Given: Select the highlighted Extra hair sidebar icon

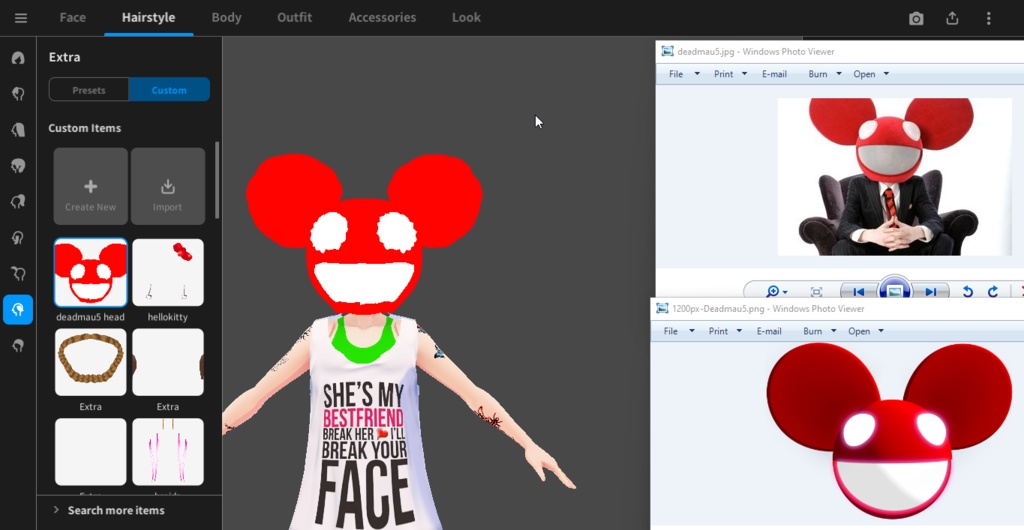Looking at the screenshot, I should [18, 309].
